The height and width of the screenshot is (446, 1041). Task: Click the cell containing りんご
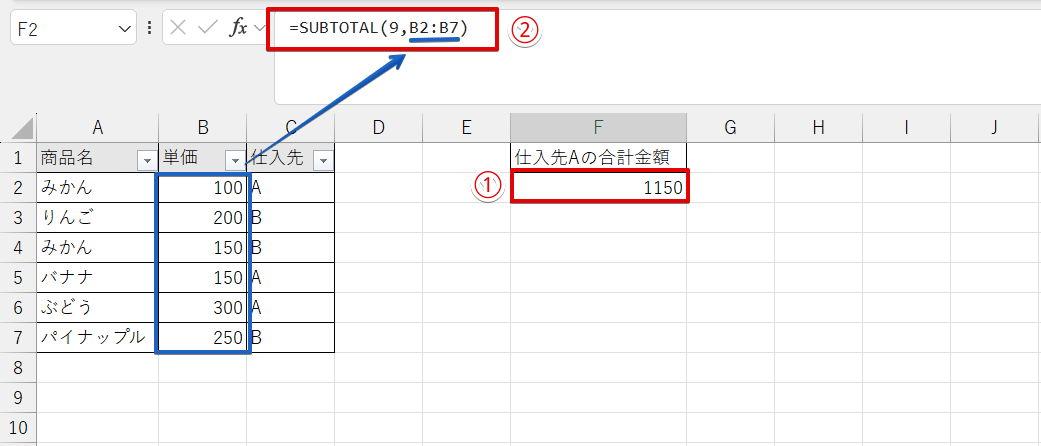97,218
